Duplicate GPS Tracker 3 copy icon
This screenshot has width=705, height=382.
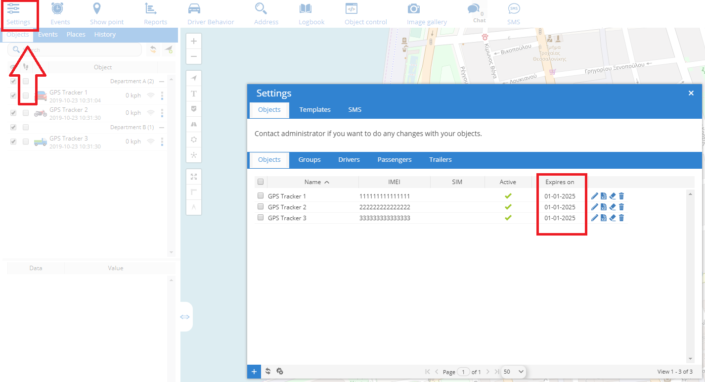point(603,218)
